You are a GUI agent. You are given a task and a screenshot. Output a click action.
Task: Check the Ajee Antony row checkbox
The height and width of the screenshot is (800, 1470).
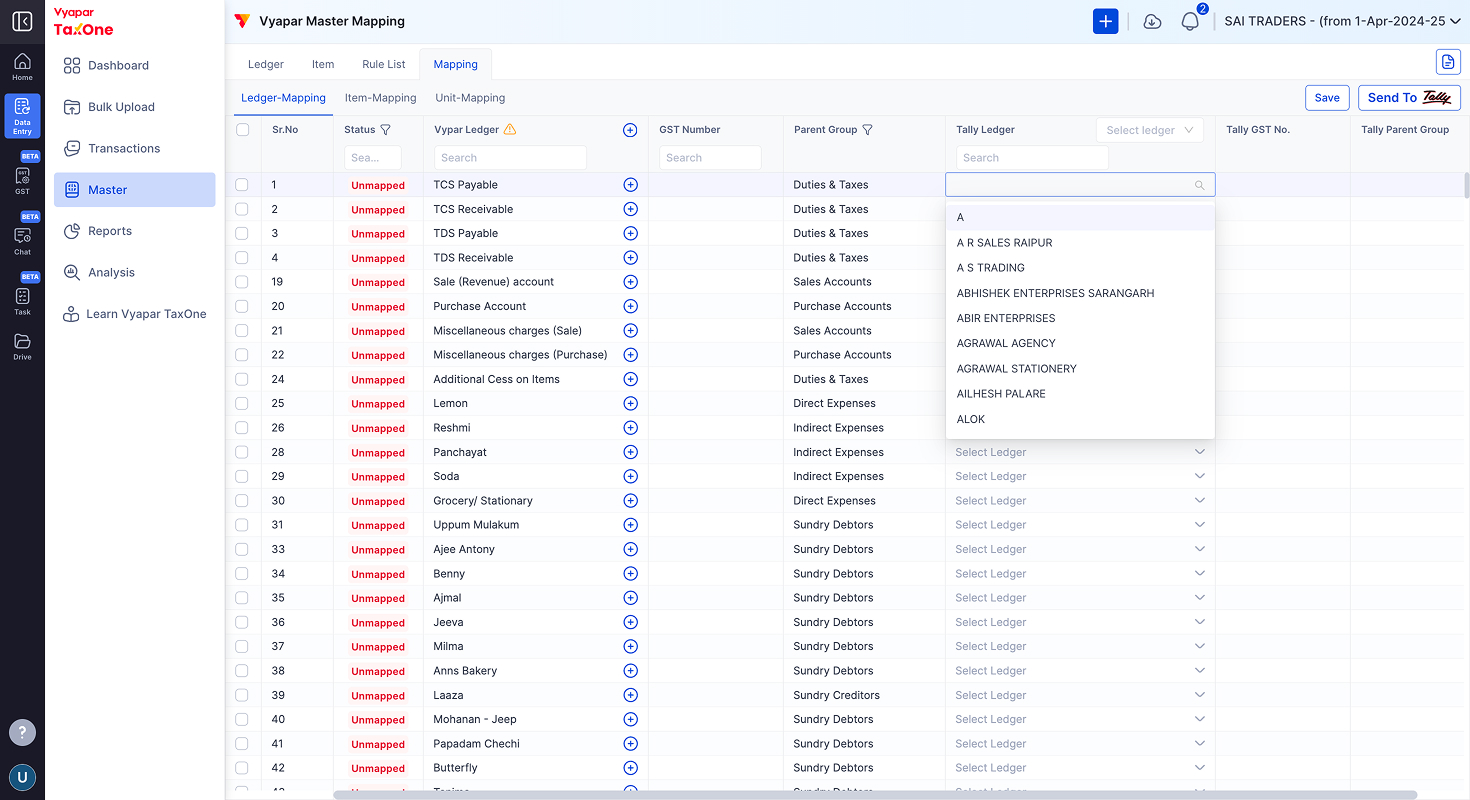[x=242, y=550]
